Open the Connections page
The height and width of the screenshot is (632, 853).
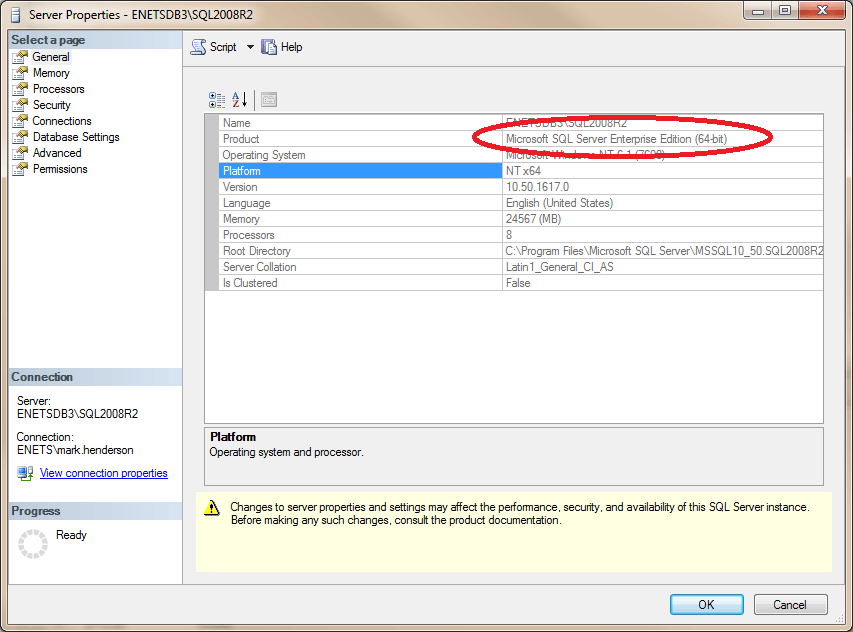(61, 121)
